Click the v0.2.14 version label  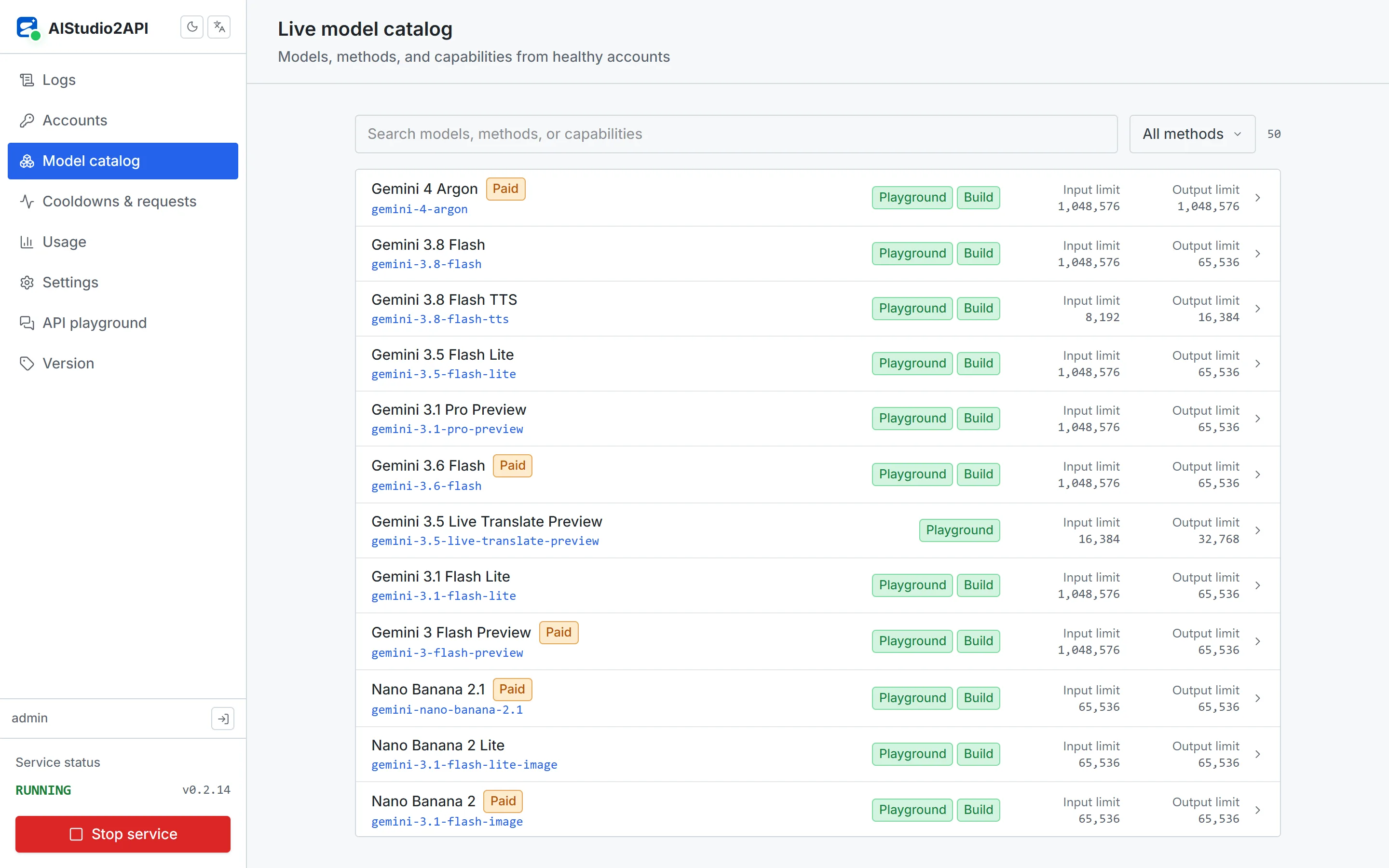(x=206, y=790)
